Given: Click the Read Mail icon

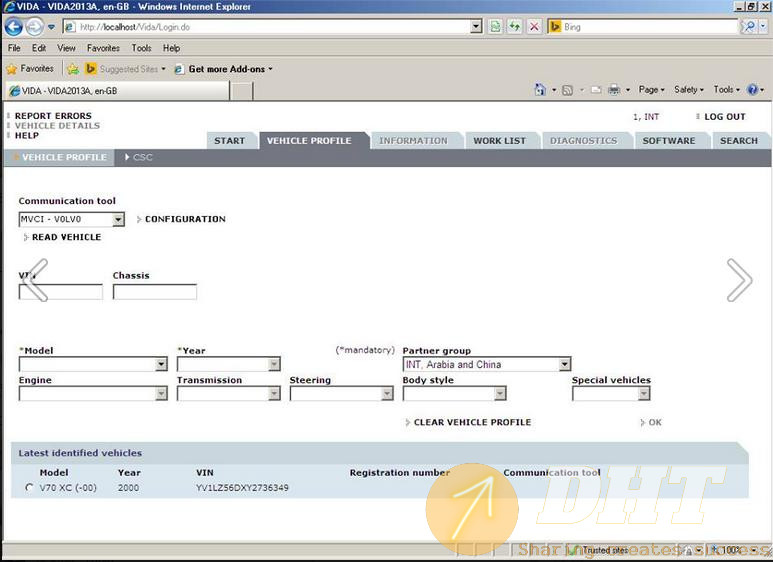Looking at the screenshot, I should [x=596, y=90].
